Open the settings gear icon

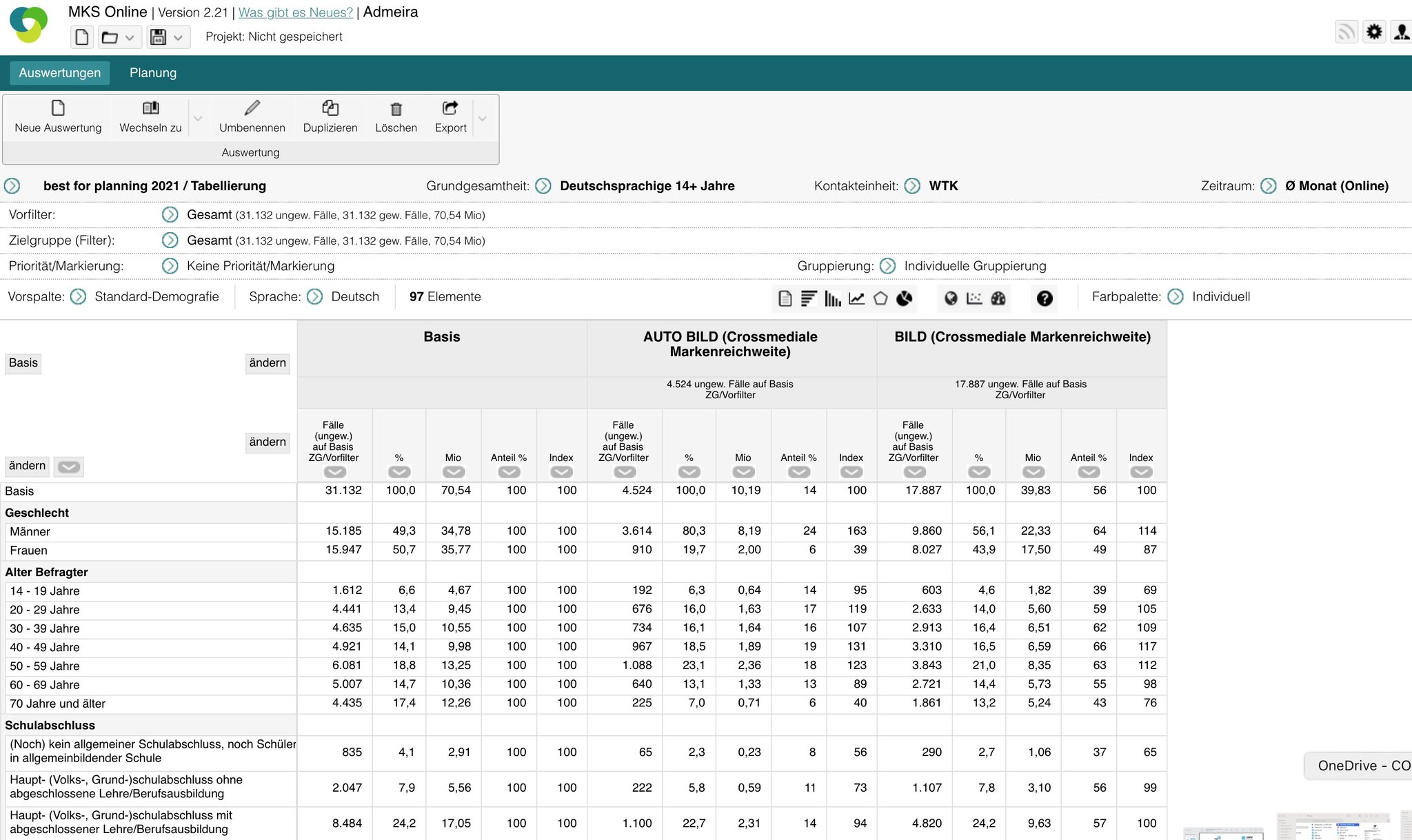[1374, 32]
